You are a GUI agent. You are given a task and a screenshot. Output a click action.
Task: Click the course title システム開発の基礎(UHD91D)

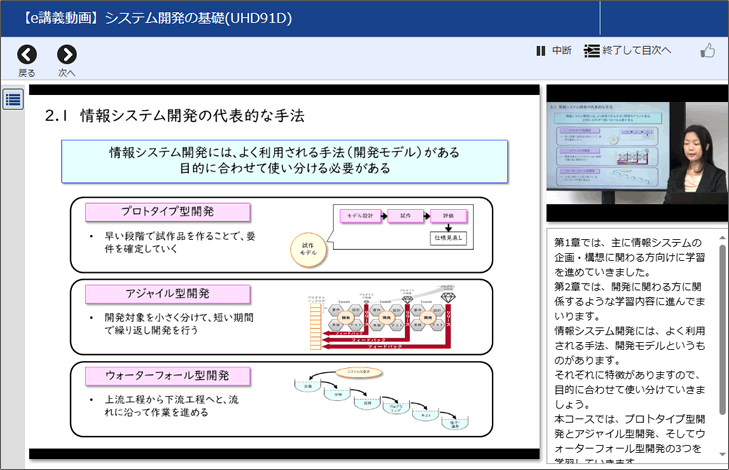[x=199, y=18]
